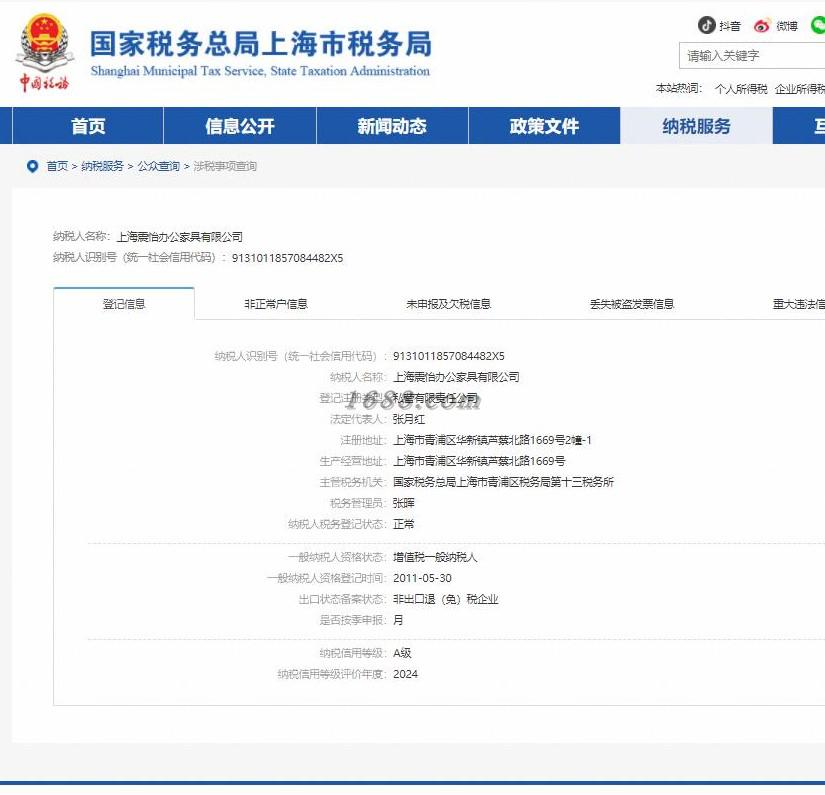Click the legal representative 张月红
The width and height of the screenshot is (825, 795).
[409, 419]
